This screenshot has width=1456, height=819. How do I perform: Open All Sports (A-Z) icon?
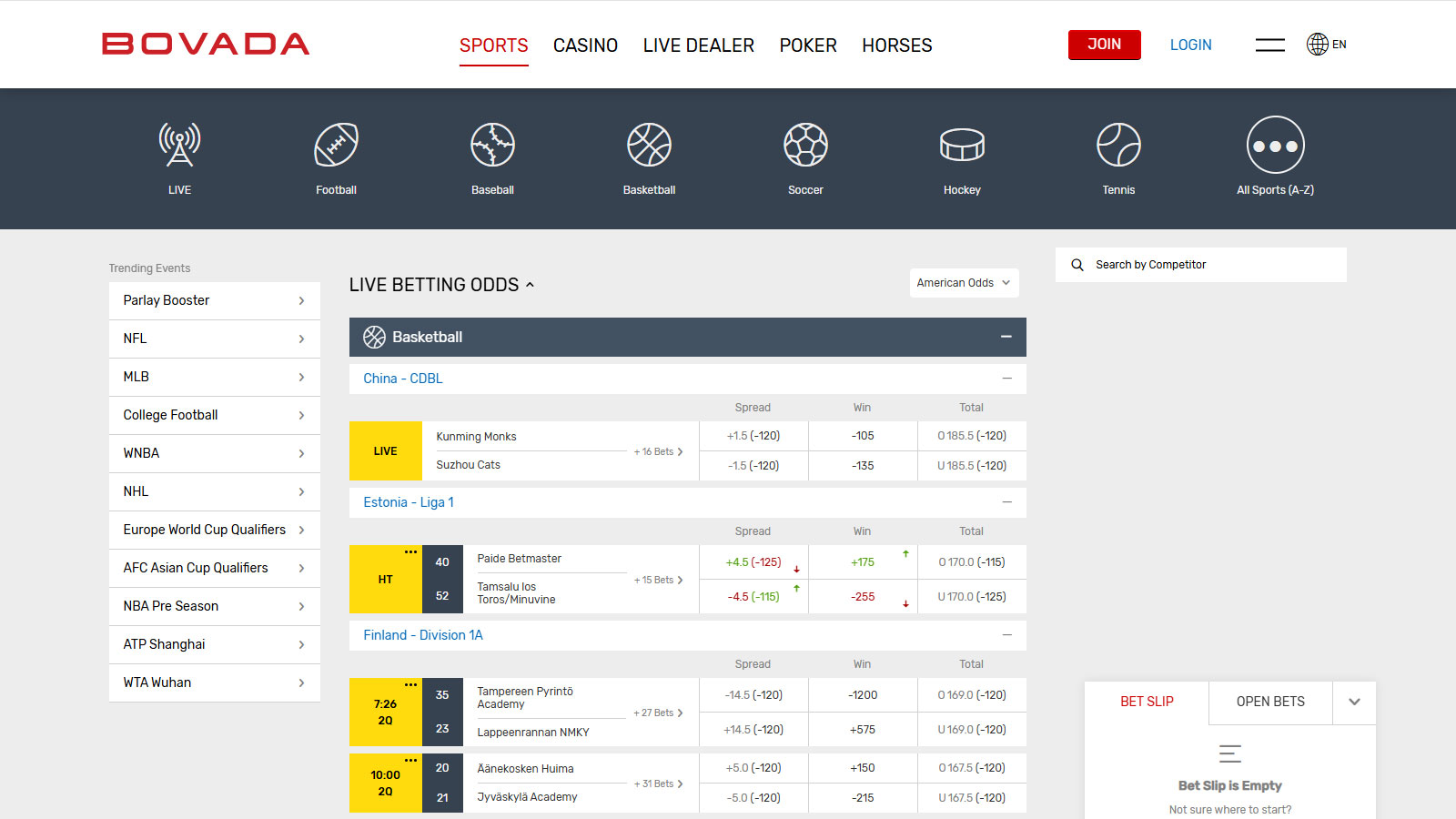[x=1275, y=146]
